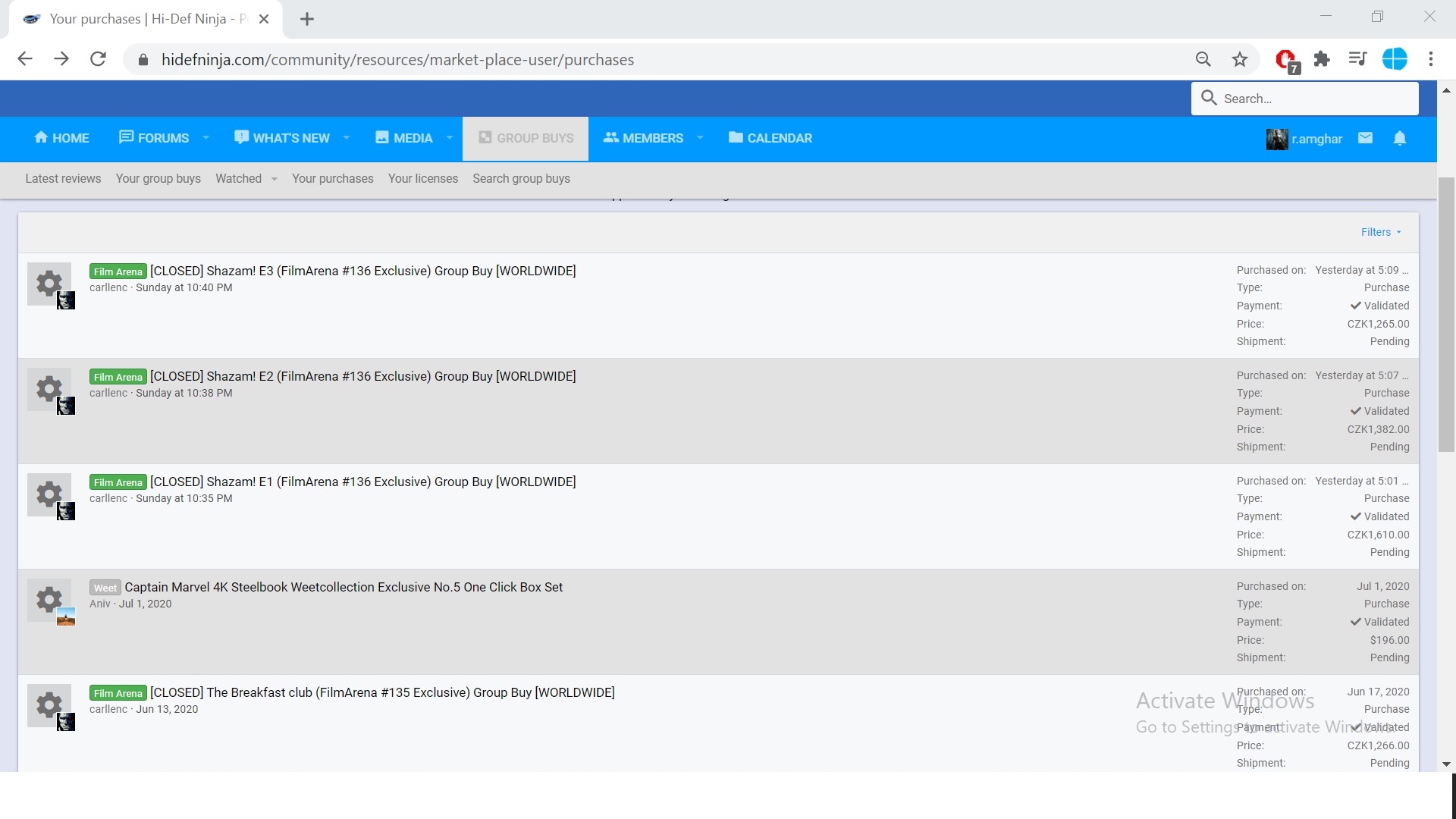Click the browser forward arrow
This screenshot has height=819, width=1456.
pos(61,59)
